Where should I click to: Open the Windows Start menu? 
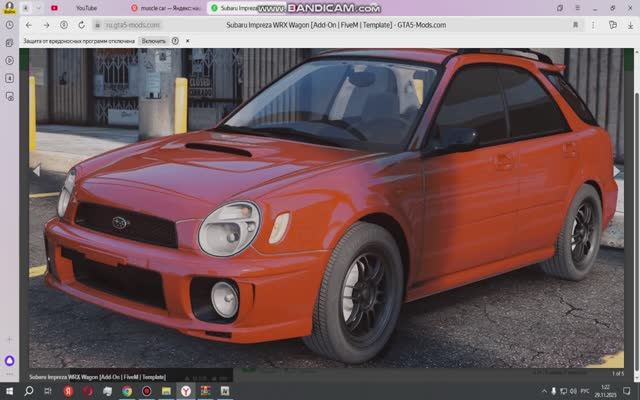(x=10, y=391)
